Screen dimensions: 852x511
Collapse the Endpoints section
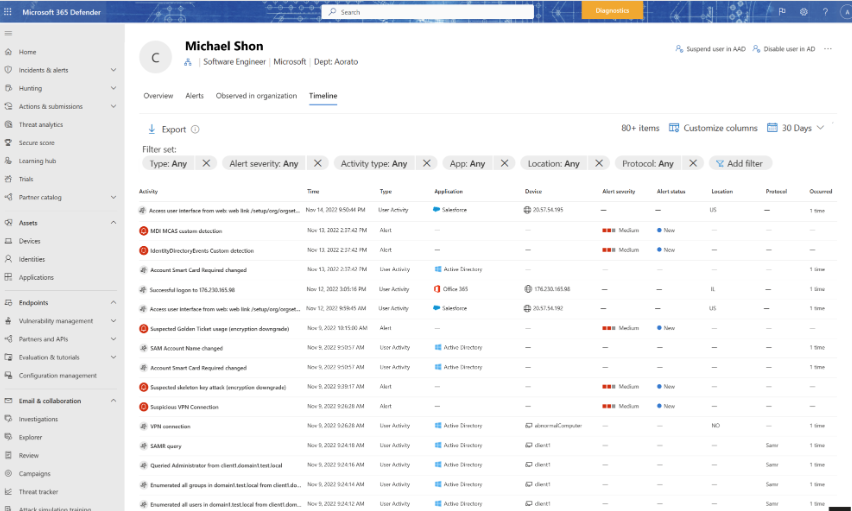[x=114, y=303]
